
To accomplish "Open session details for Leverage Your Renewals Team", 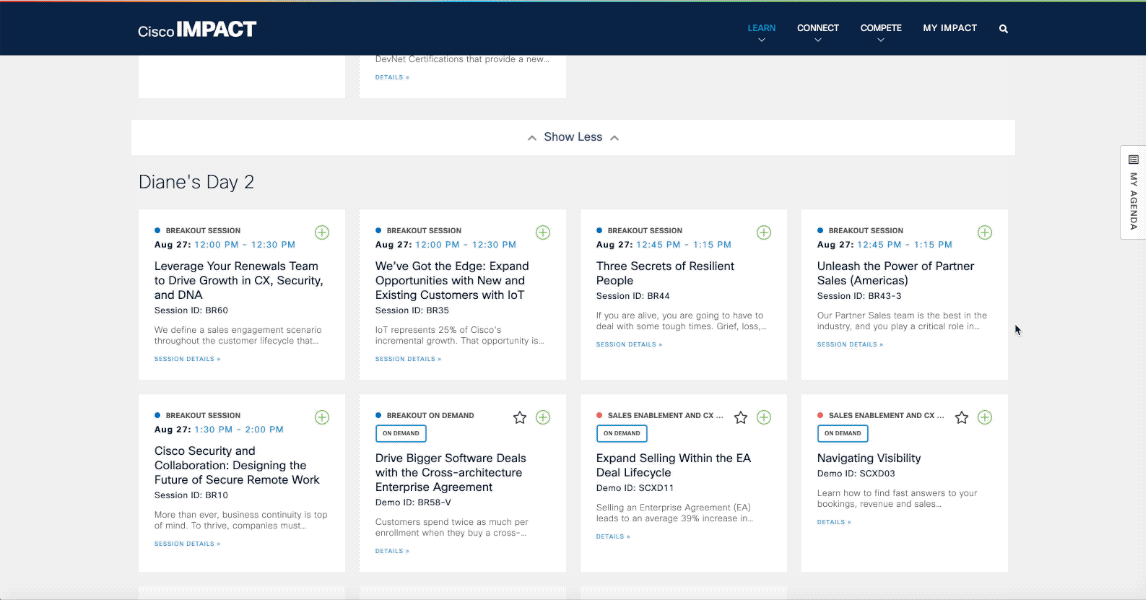I will point(187,359).
